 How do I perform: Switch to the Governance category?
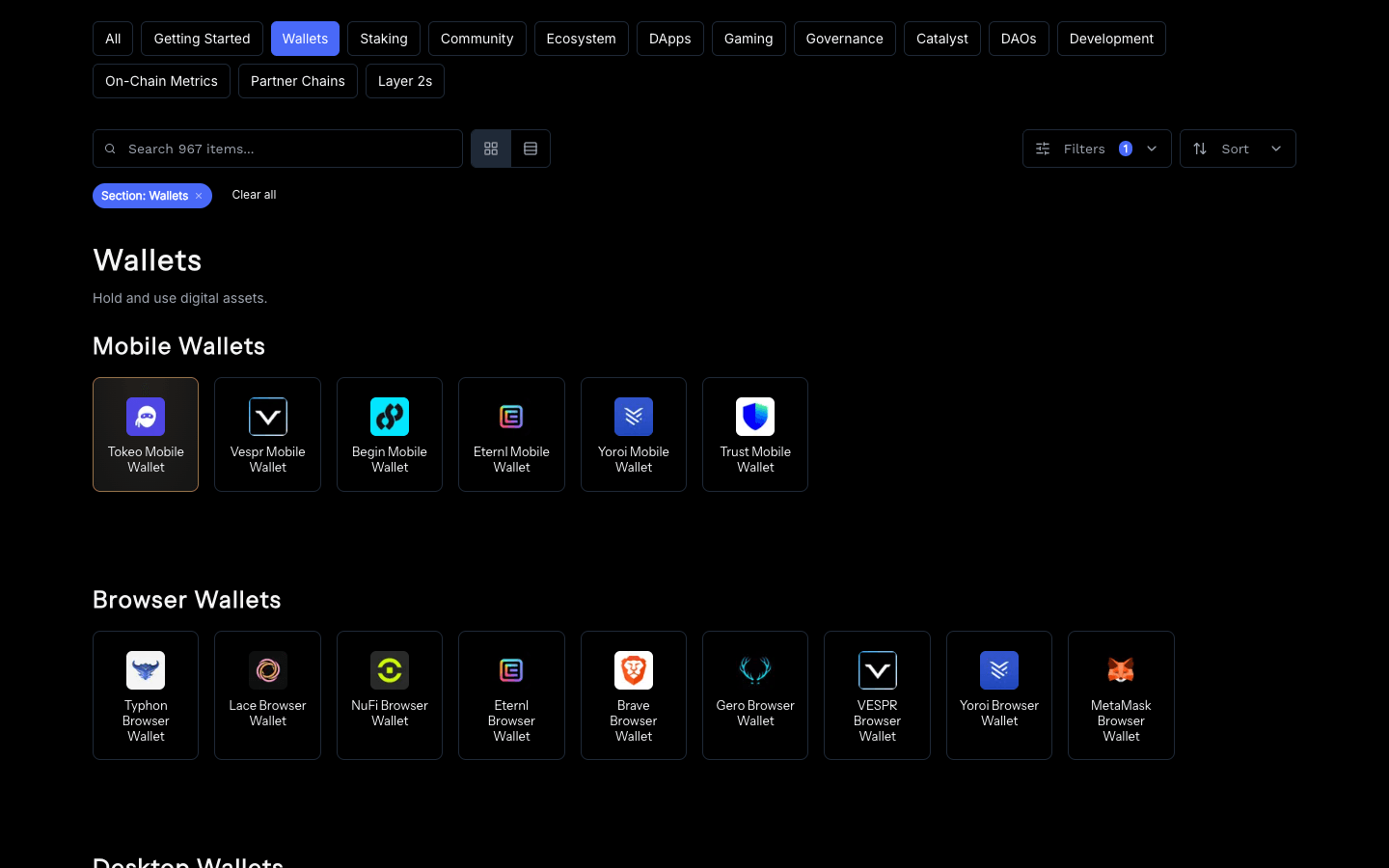point(844,39)
